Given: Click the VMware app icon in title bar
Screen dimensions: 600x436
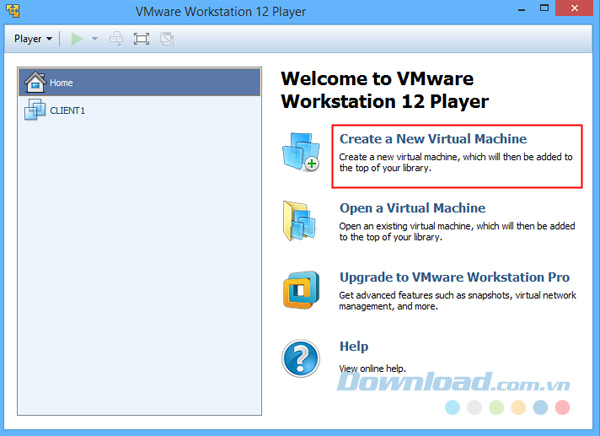Looking at the screenshot, I should click(x=13, y=10).
